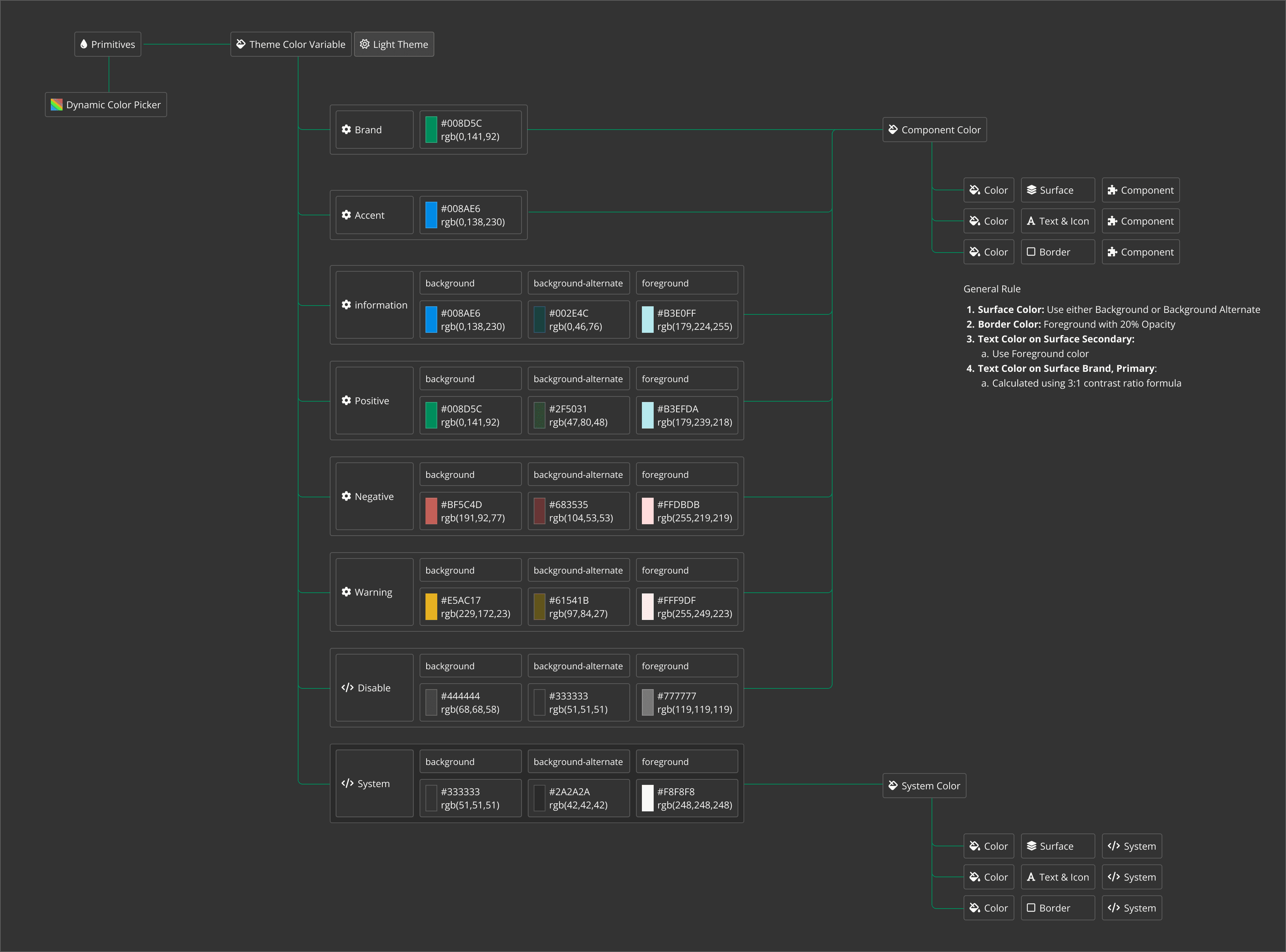Screen dimensions: 1286x952
Task: Click the droplet icon on Primitives node
Action: (84, 45)
